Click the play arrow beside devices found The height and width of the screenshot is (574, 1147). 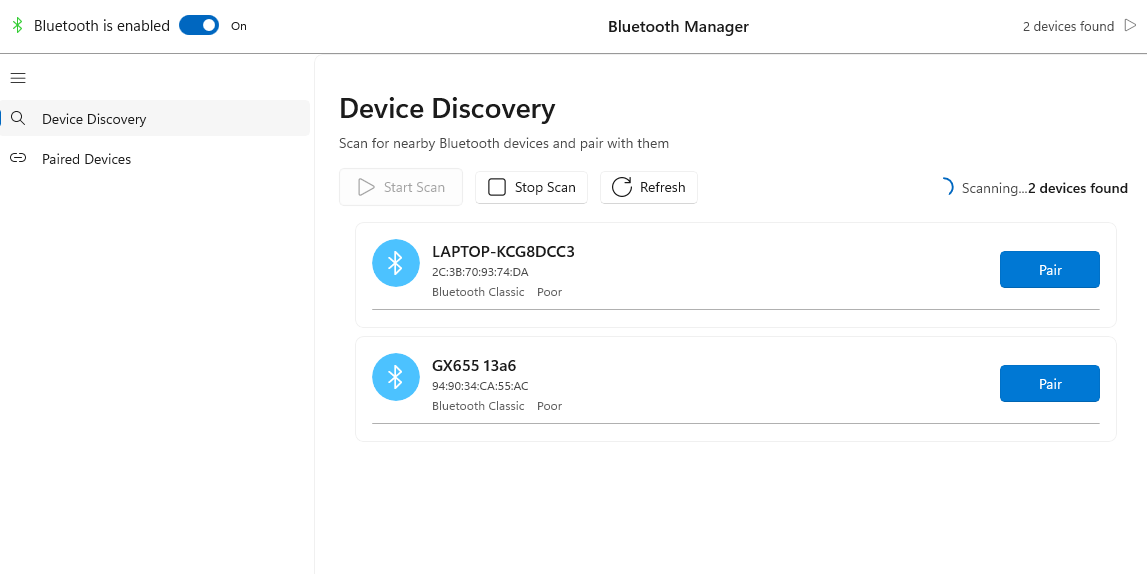tap(1130, 26)
